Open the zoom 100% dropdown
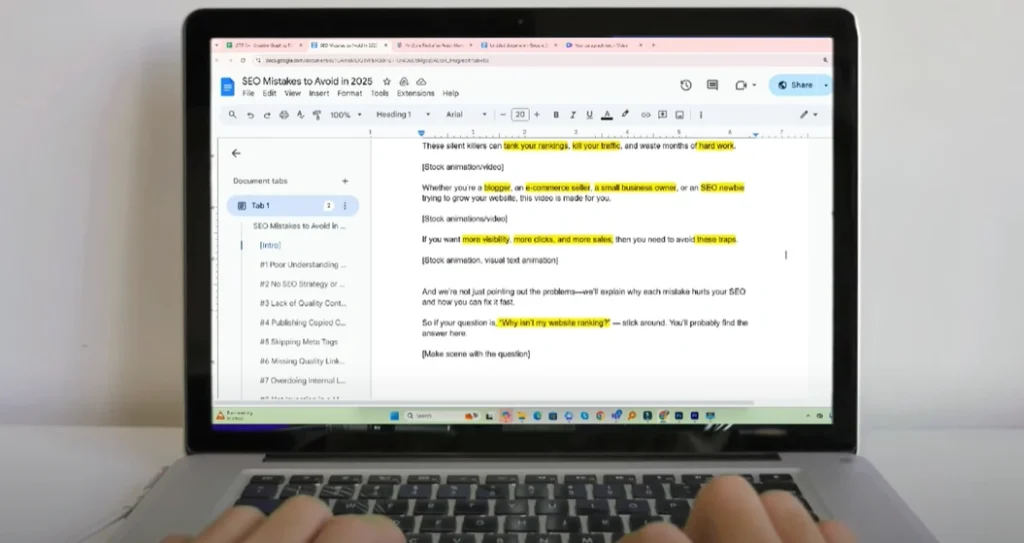Viewport: 1024px width, 543px height. pyautogui.click(x=345, y=115)
